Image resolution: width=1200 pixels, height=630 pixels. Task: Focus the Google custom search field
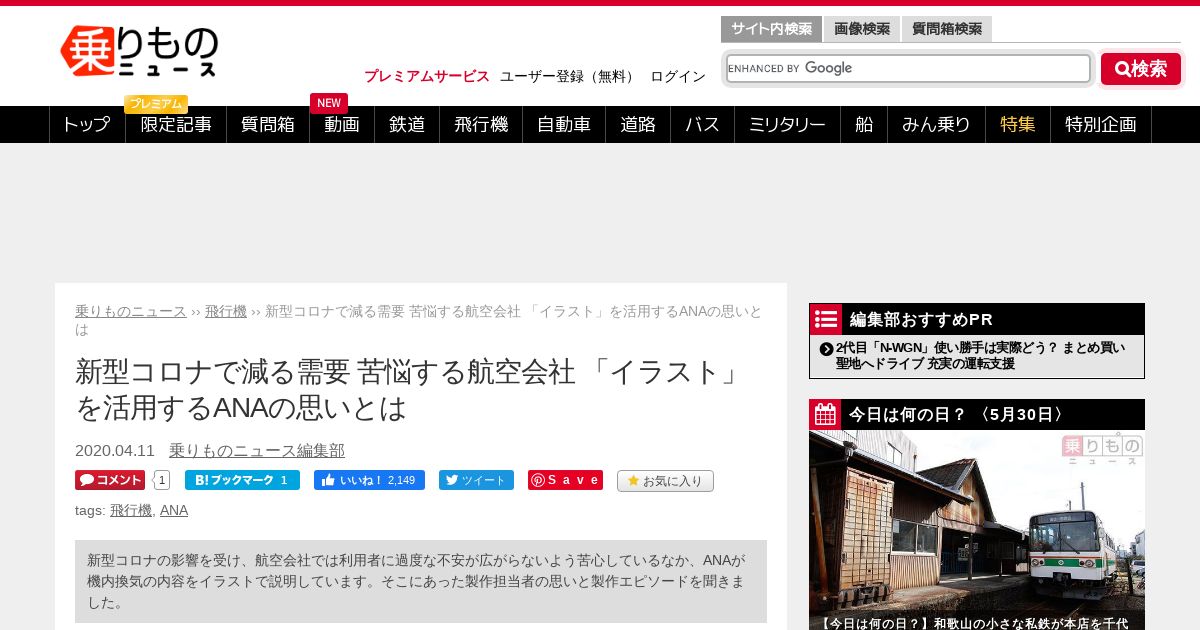coord(908,68)
